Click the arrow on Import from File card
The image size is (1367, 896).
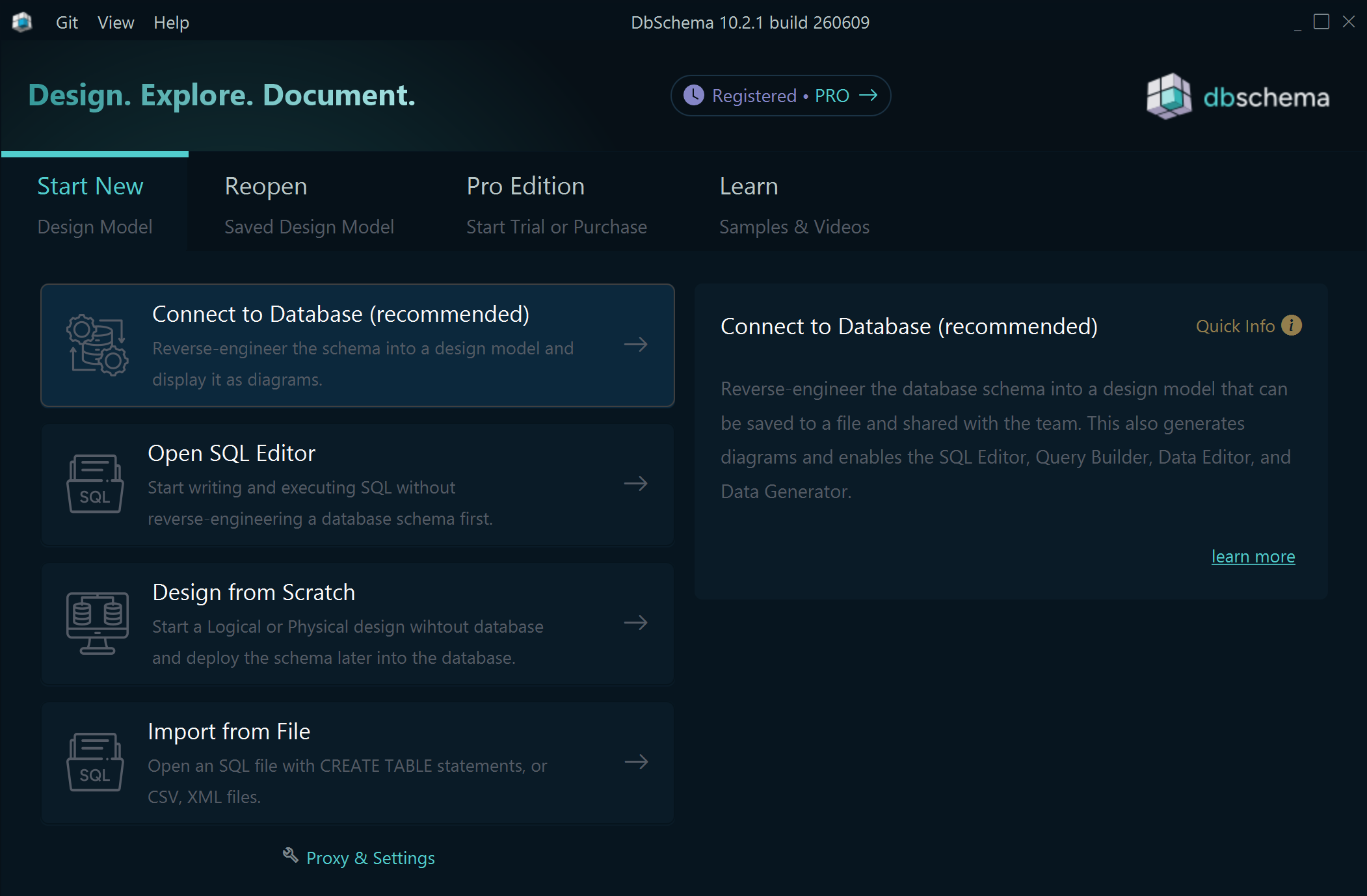coord(636,761)
